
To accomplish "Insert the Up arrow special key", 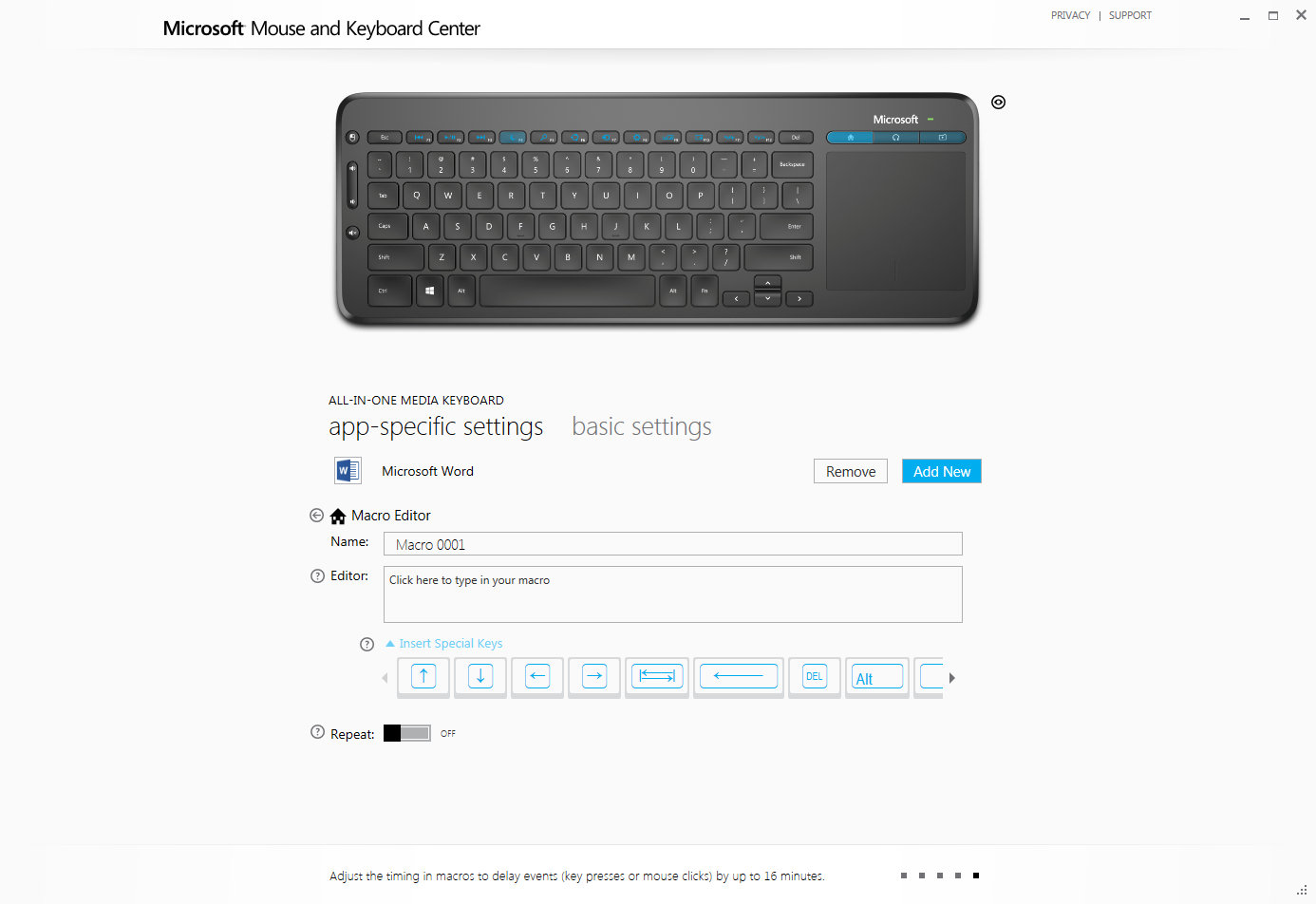I will [x=423, y=677].
